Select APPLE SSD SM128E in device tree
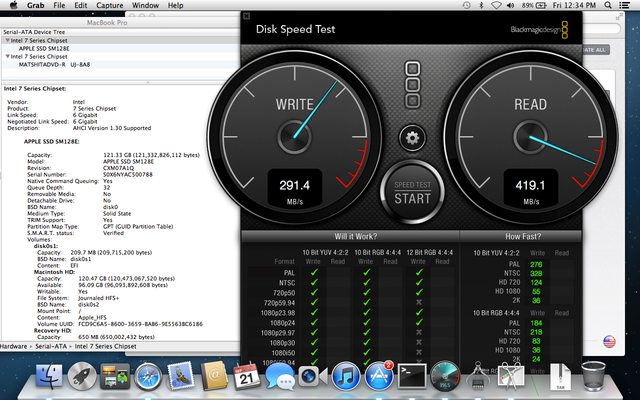 [44, 48]
